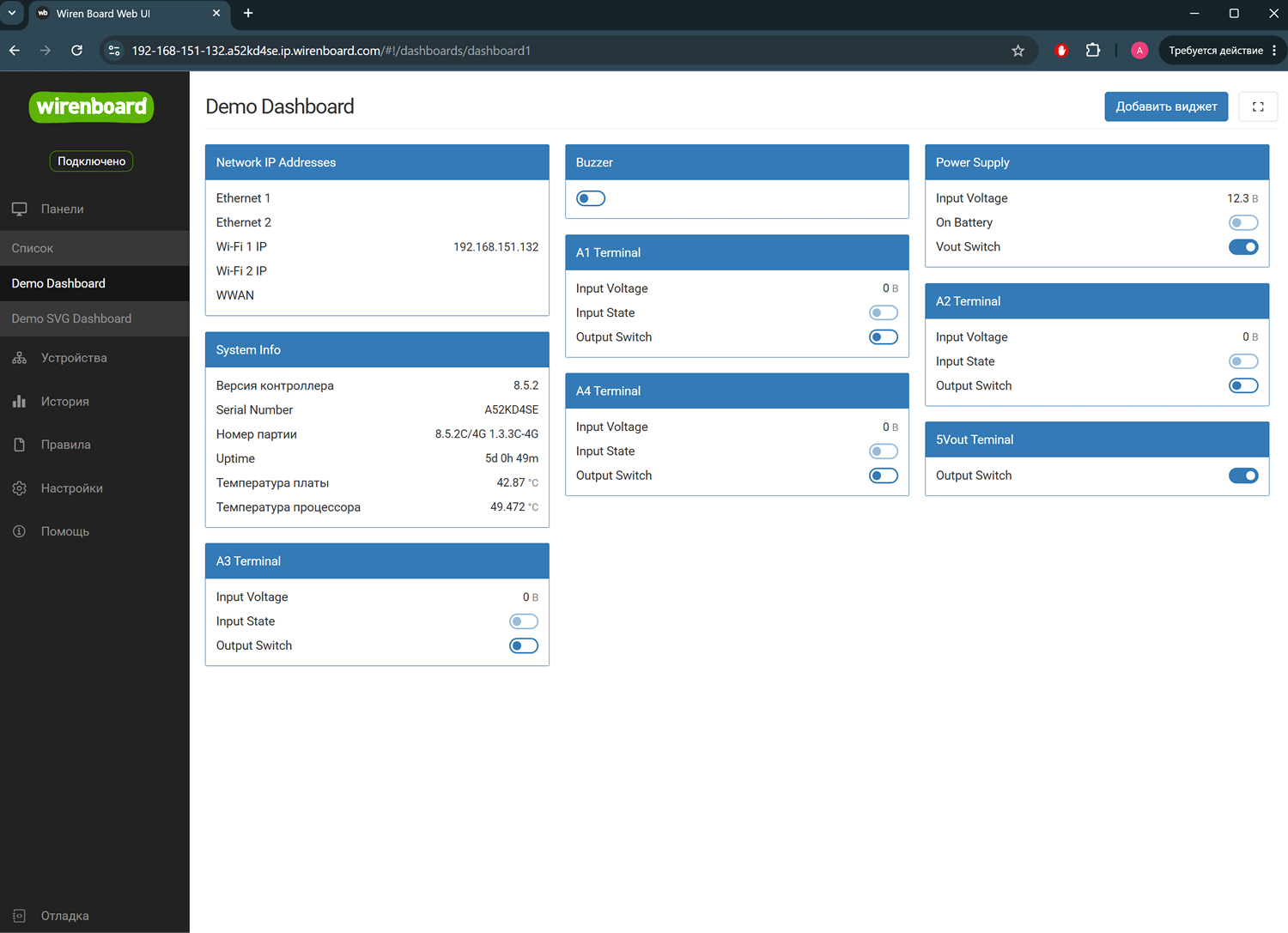Viewport: 1288px width, 933px height.
Task: Turn off the Vout Switch
Action: (x=1243, y=247)
